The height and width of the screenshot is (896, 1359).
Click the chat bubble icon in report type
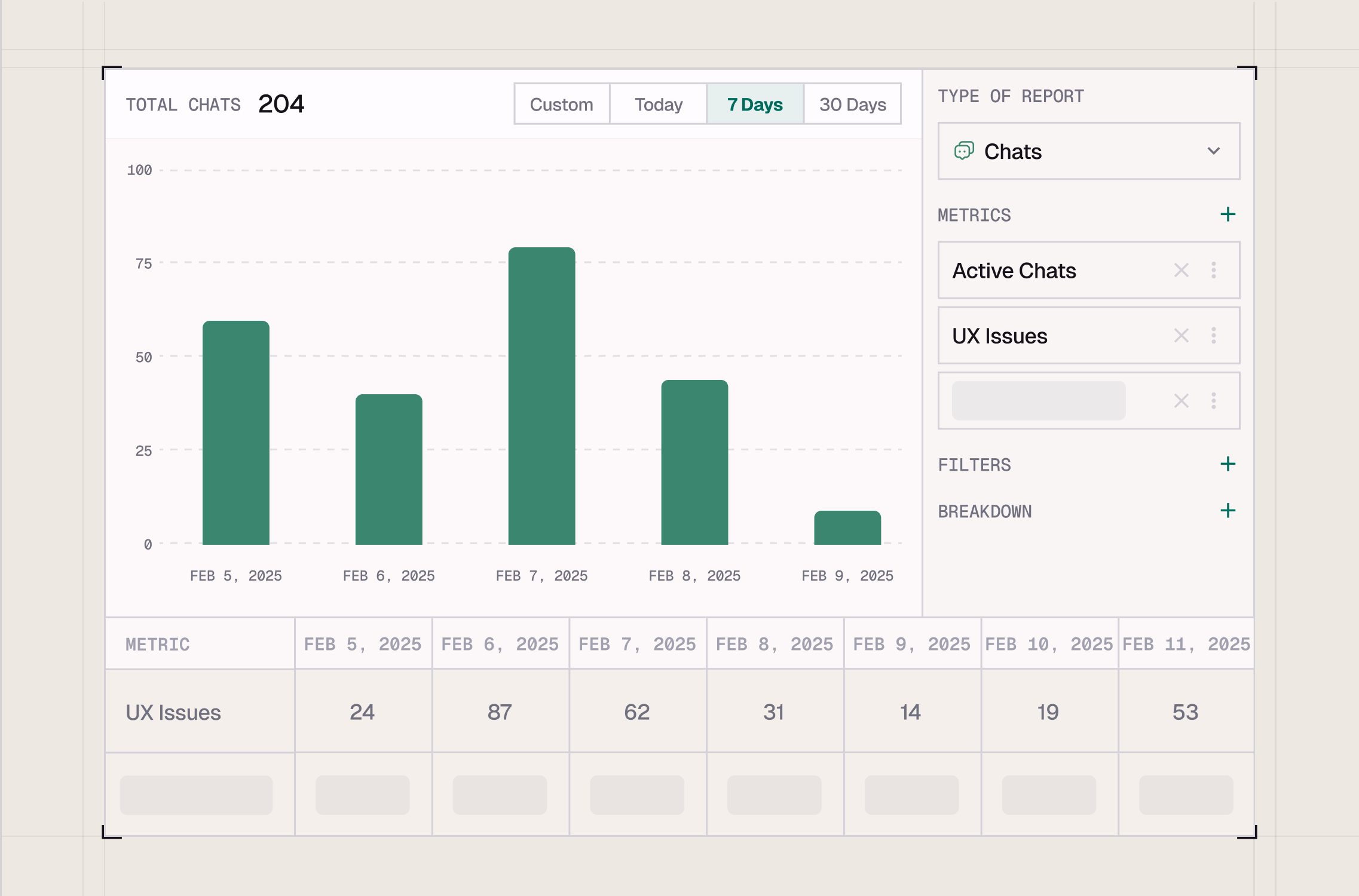963,151
